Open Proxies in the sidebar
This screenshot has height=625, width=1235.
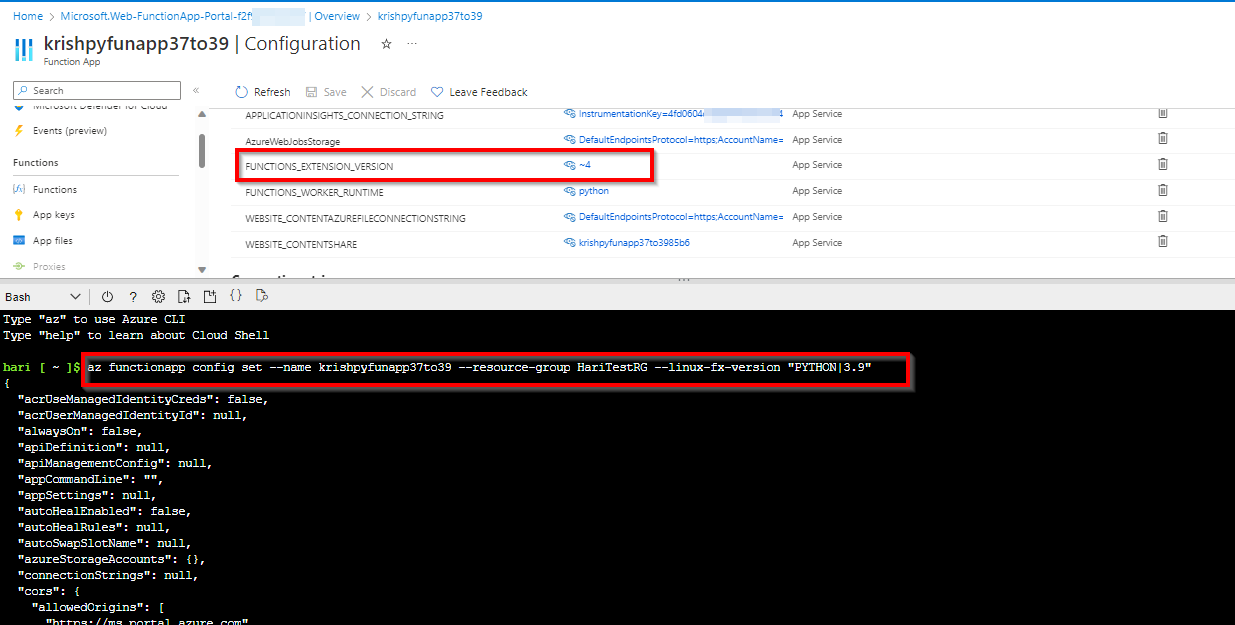(x=49, y=267)
